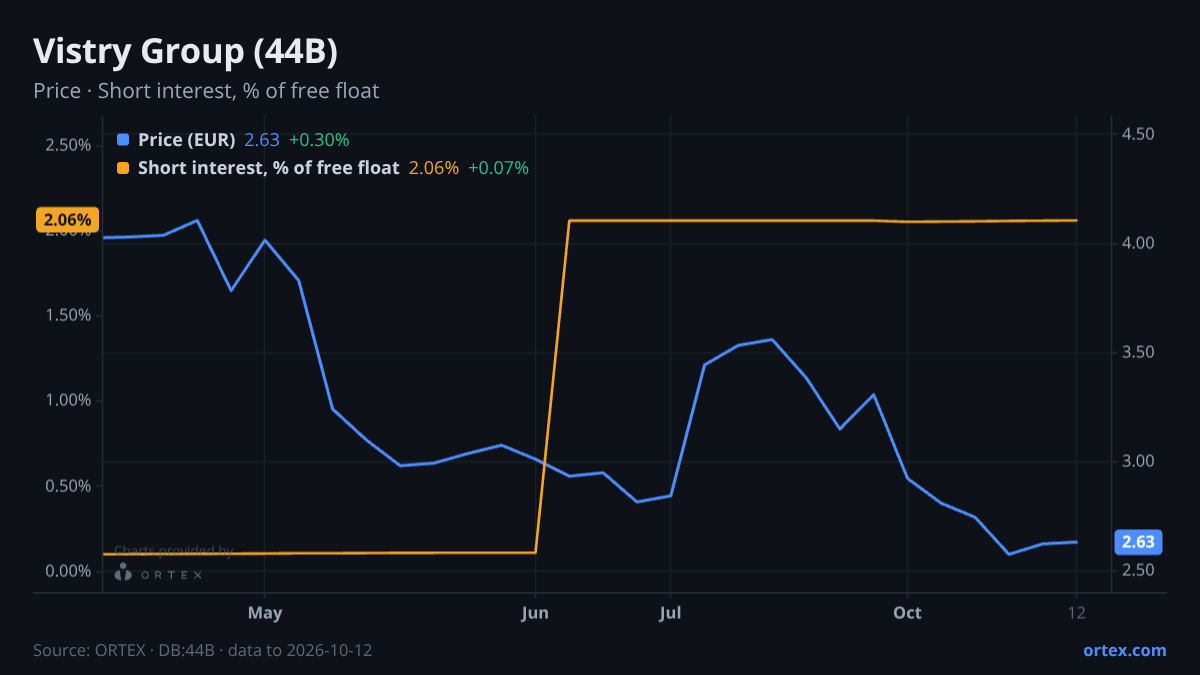Click the 3.50 right axis label
Screen dimensions: 1200x675
pos(1138,352)
